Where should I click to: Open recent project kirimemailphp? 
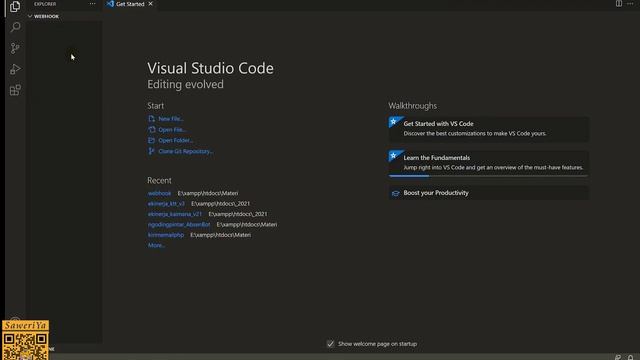(166, 235)
